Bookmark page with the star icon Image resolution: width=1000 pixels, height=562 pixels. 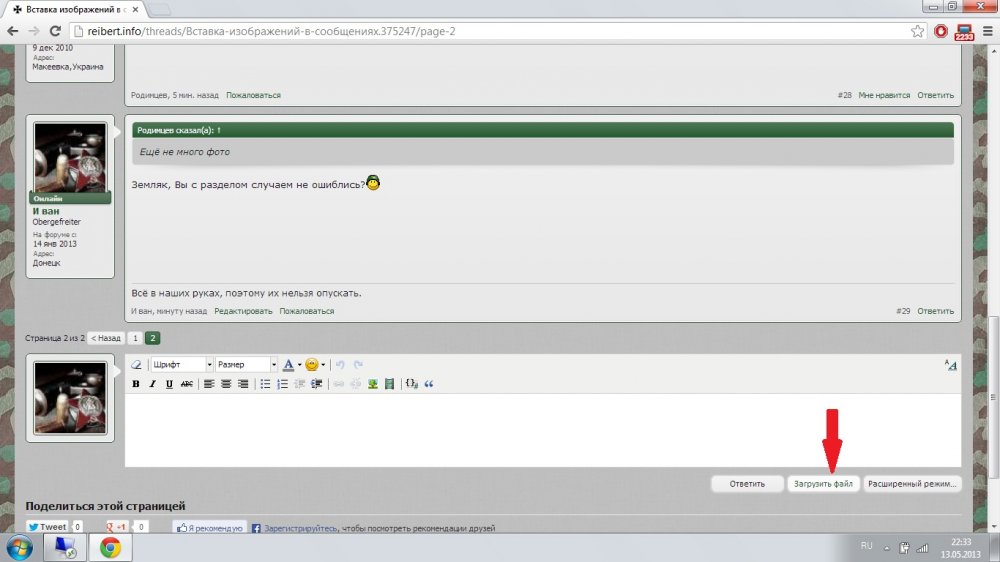(x=917, y=31)
